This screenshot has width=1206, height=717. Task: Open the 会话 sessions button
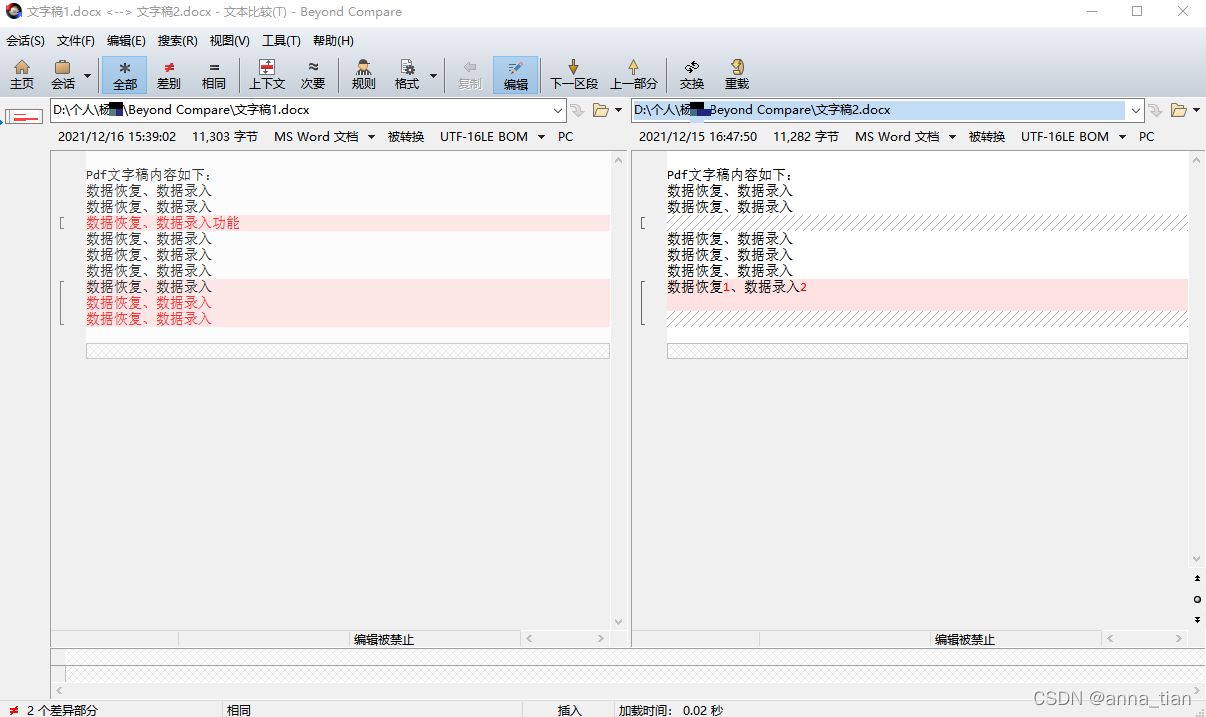[63, 75]
